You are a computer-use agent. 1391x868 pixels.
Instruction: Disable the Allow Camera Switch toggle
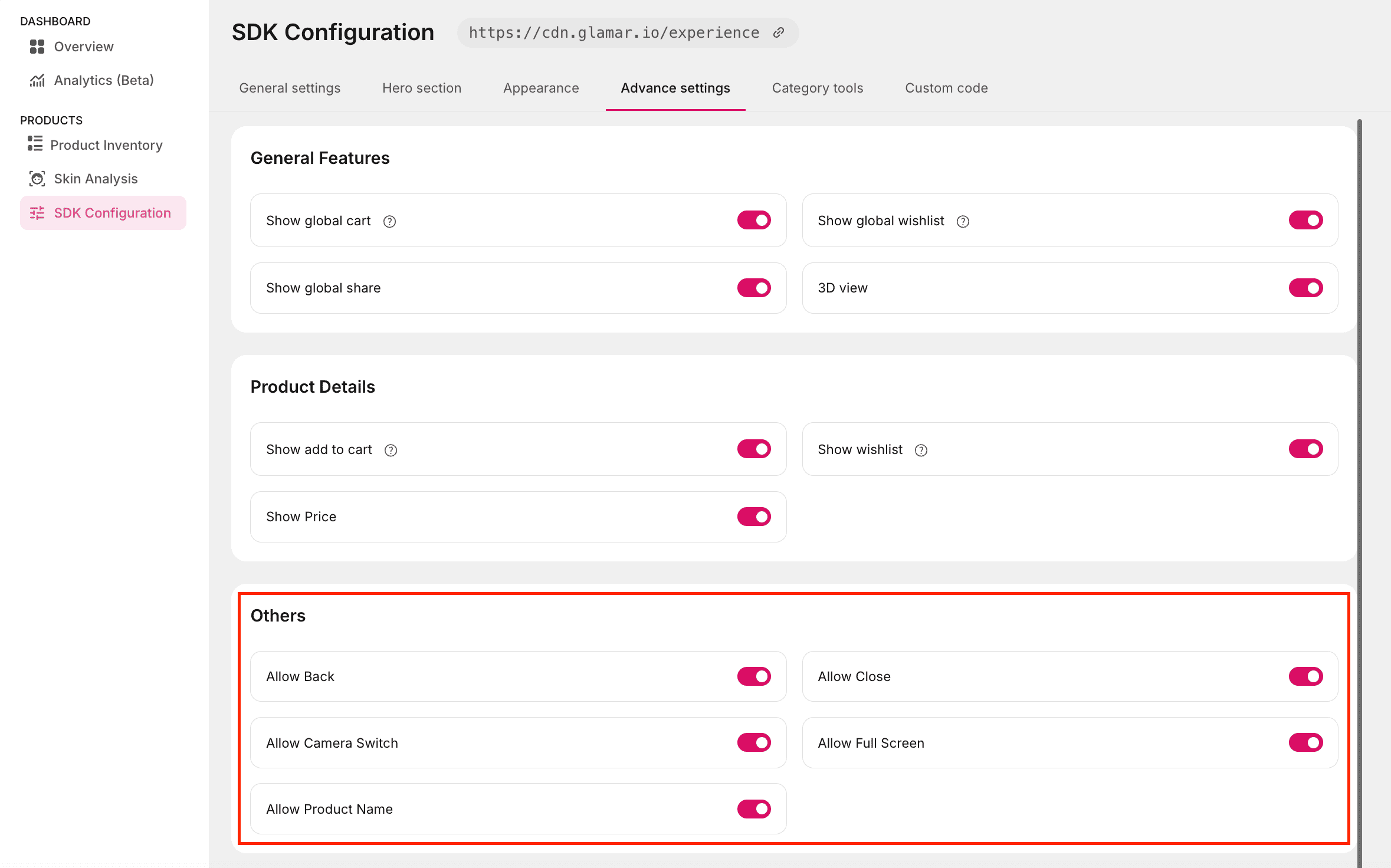pos(753,742)
